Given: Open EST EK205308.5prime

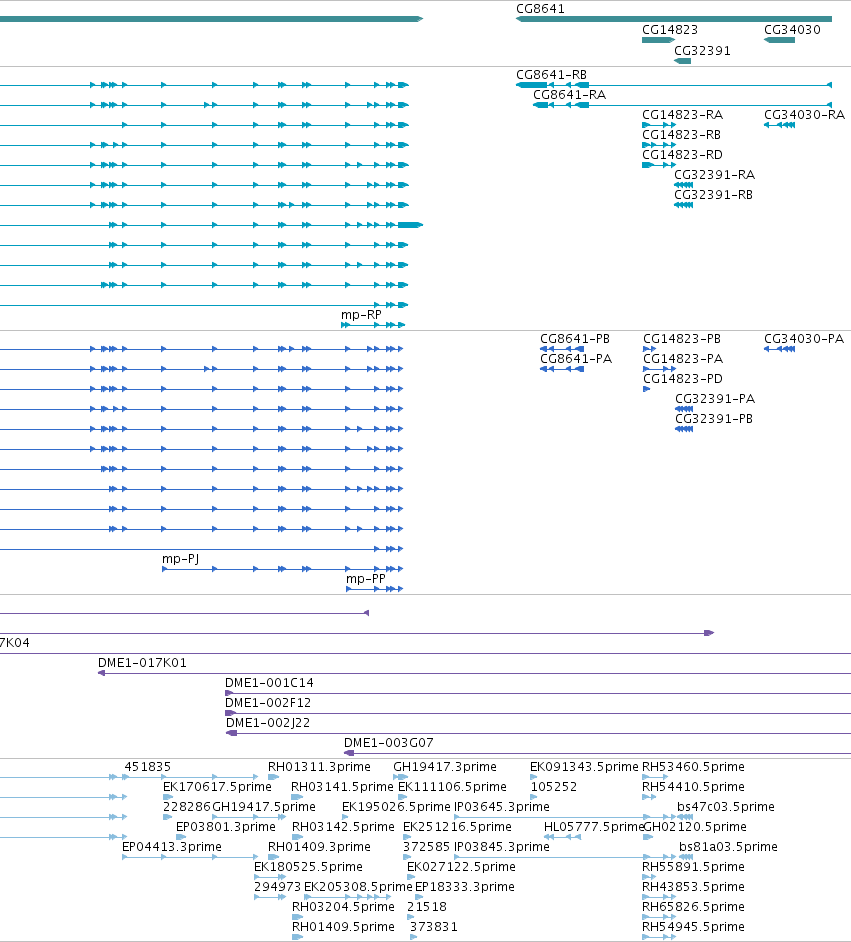Looking at the screenshot, I should [358, 887].
